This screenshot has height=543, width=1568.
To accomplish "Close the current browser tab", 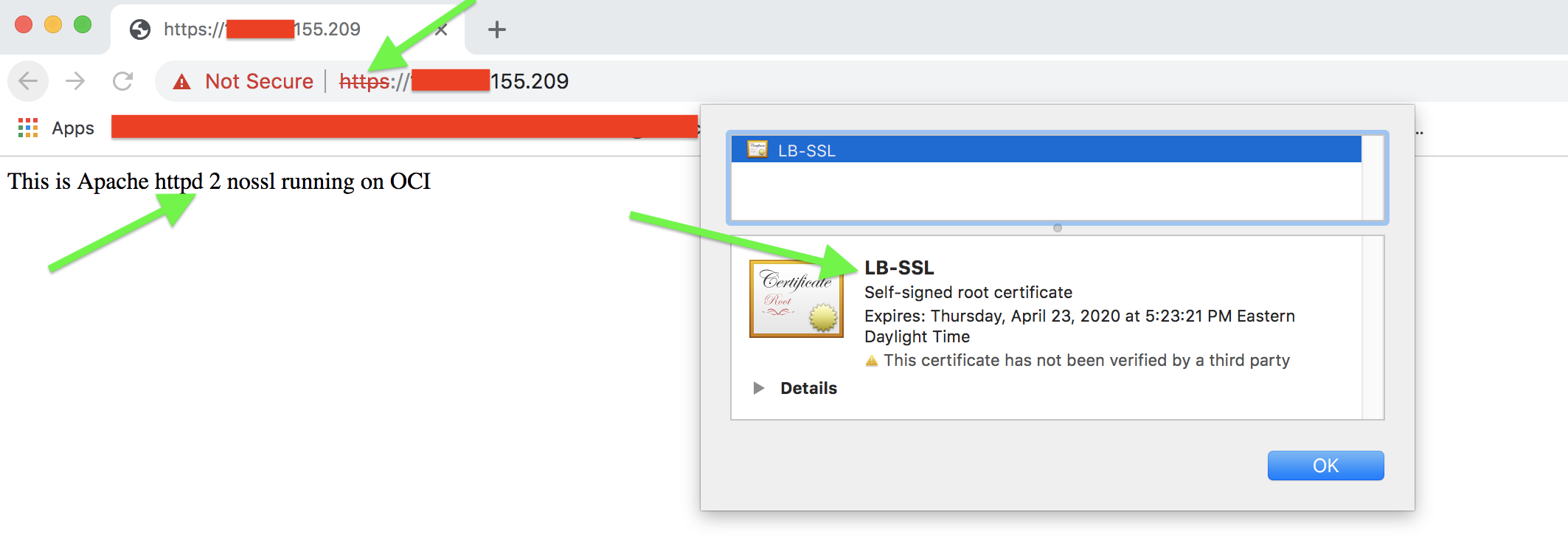I will click(441, 30).
